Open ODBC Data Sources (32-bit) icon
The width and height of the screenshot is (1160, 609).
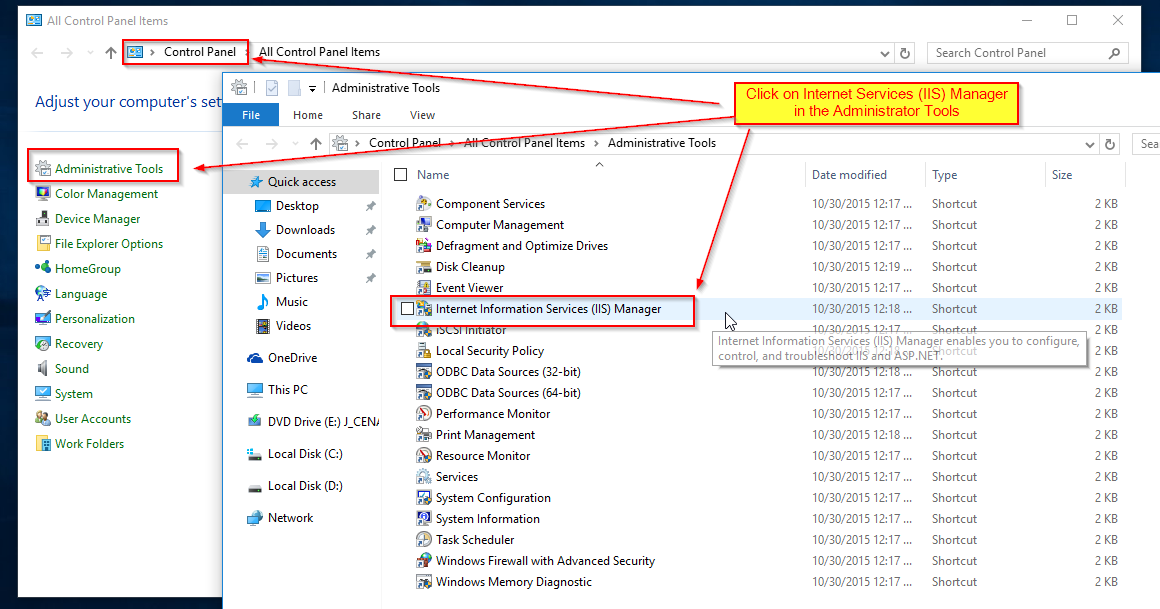[423, 371]
